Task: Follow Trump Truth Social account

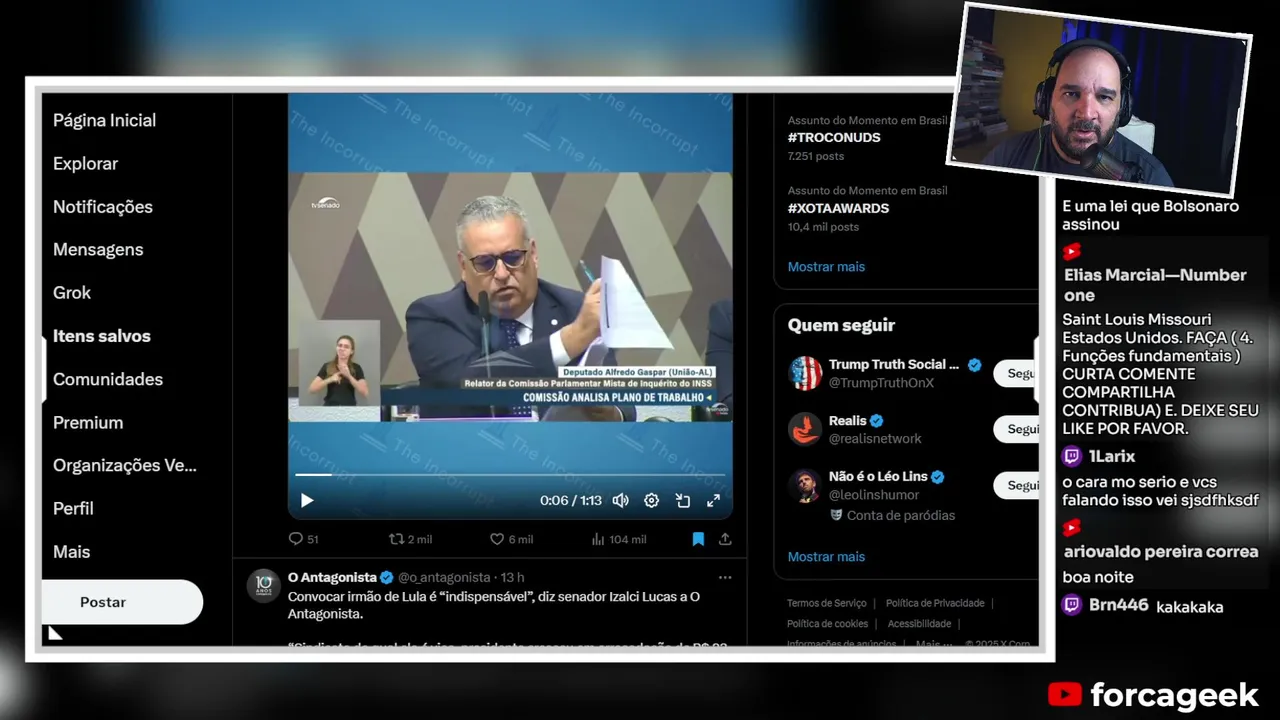Action: [1015, 373]
